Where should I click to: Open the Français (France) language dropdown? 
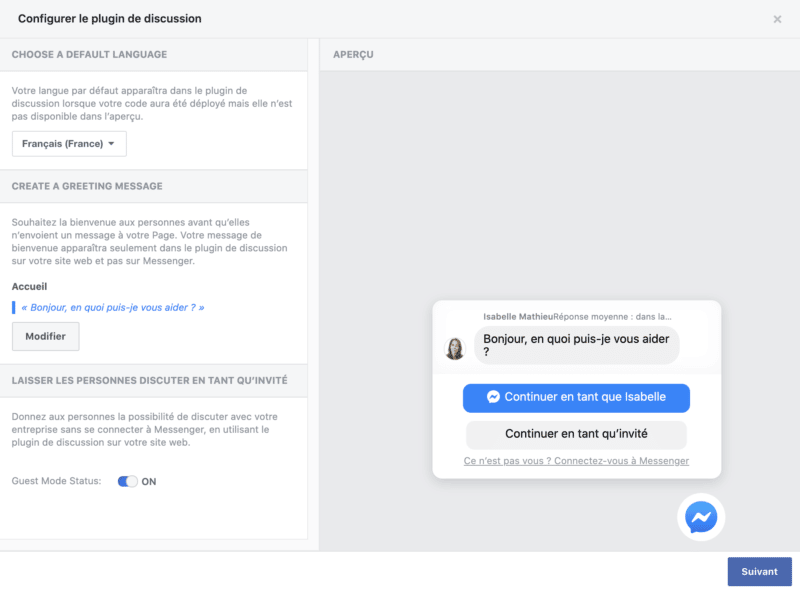pos(69,144)
